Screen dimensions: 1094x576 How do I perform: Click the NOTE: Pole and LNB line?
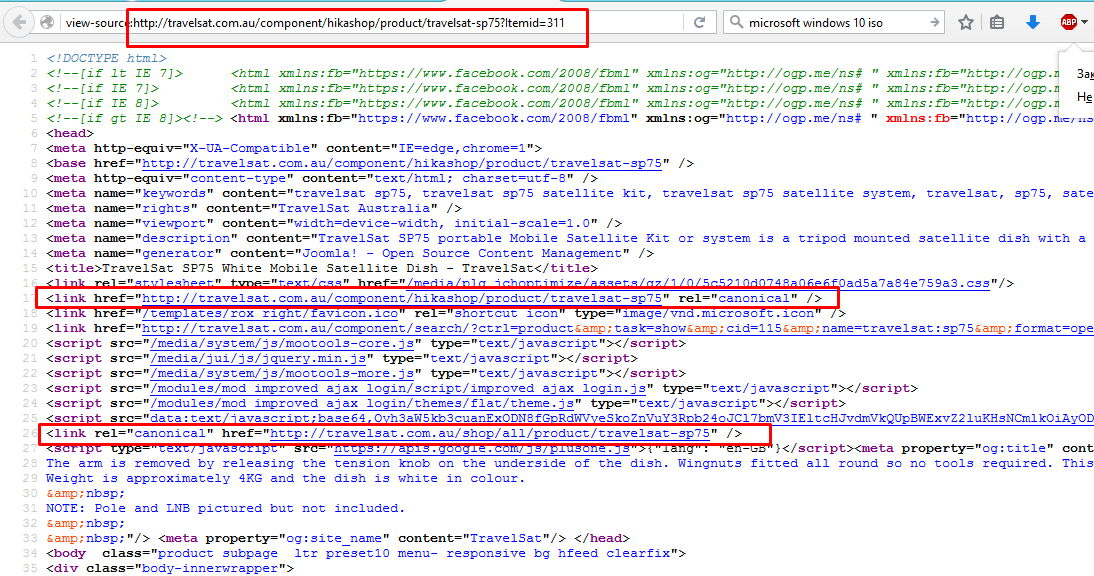(x=225, y=508)
